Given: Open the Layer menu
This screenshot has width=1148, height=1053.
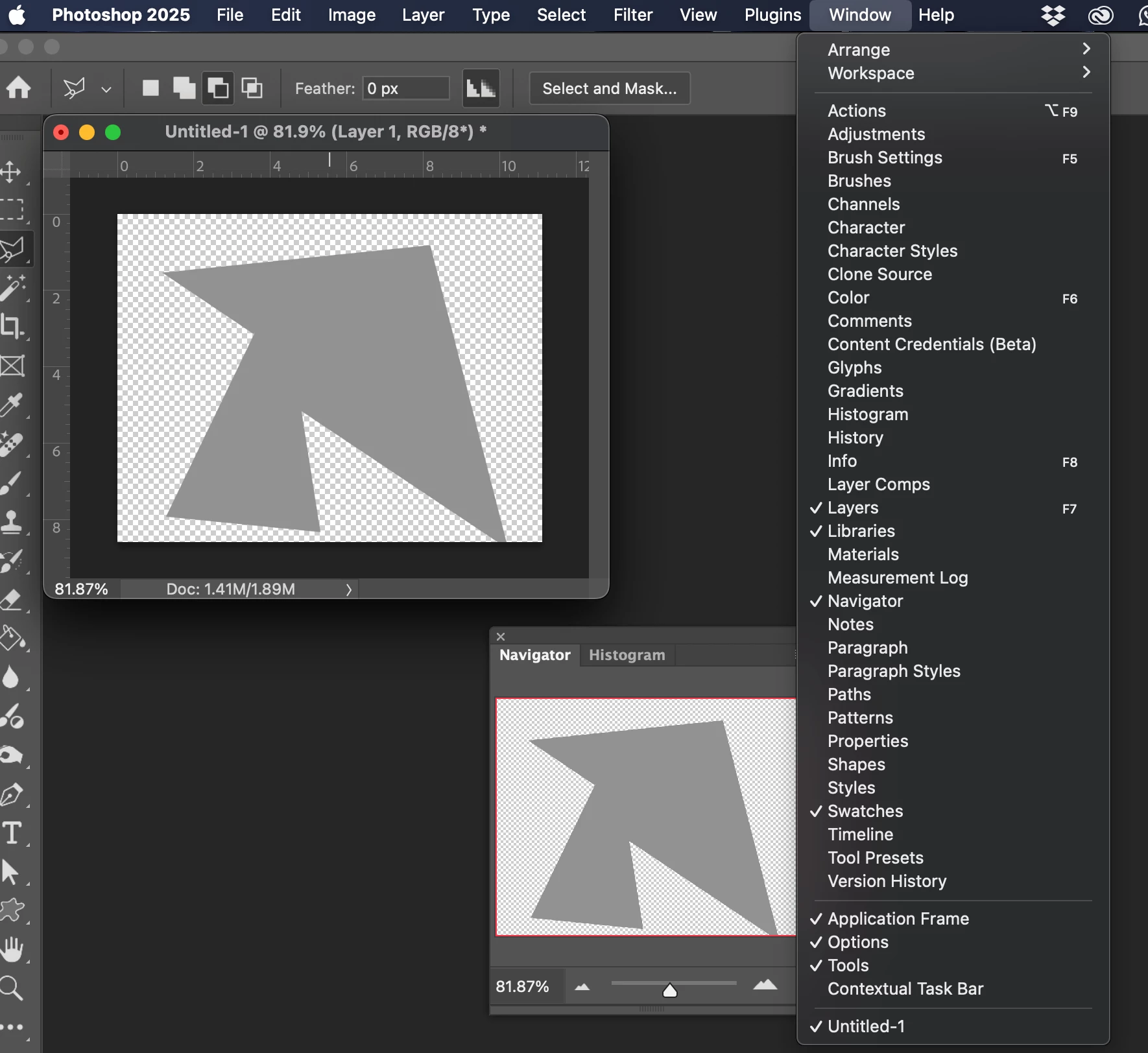Looking at the screenshot, I should point(423,15).
